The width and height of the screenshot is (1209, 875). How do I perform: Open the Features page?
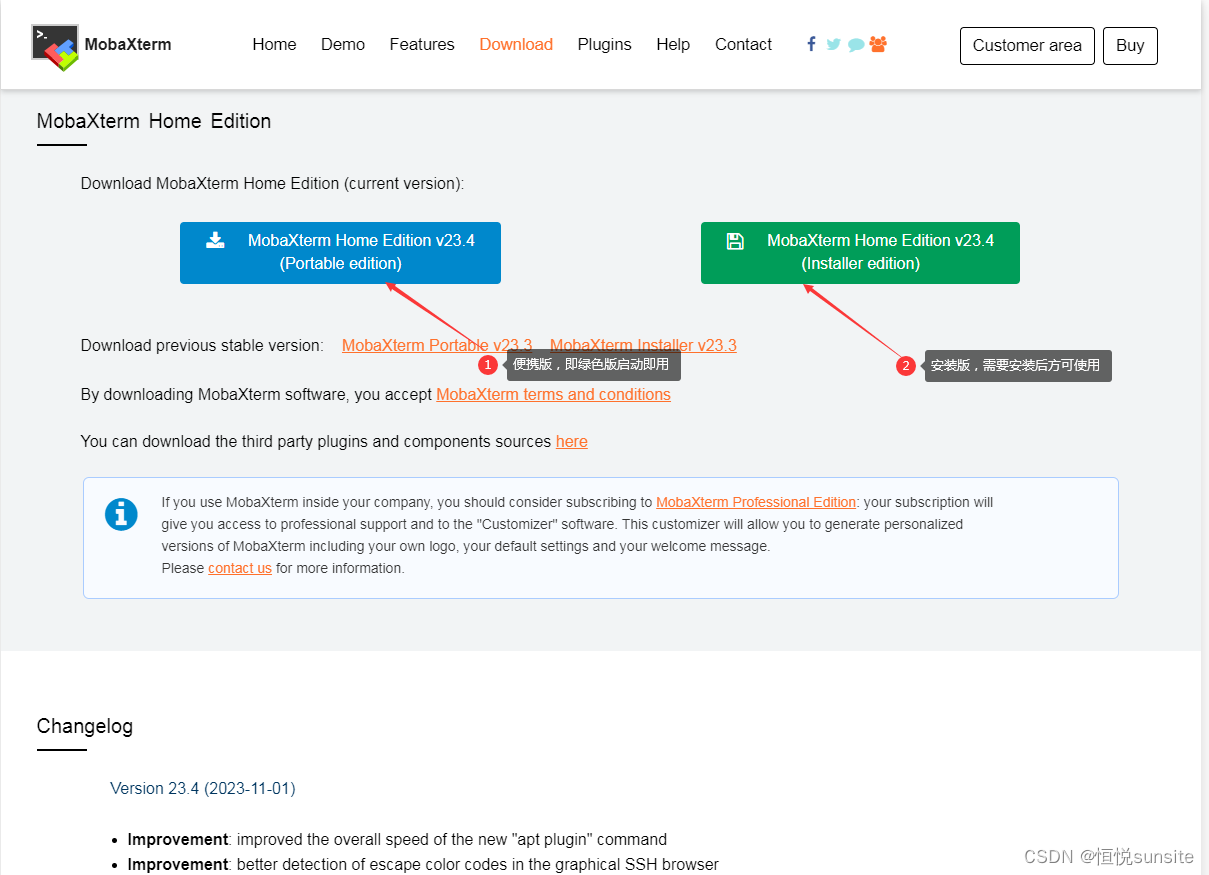(x=422, y=44)
